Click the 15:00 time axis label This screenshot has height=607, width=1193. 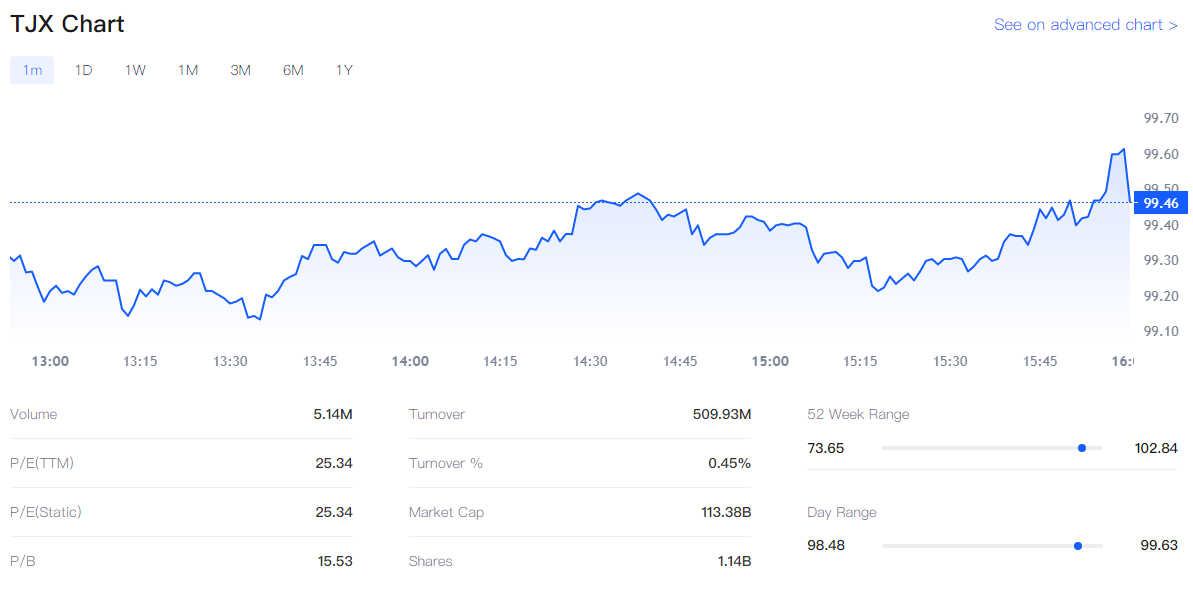point(770,361)
